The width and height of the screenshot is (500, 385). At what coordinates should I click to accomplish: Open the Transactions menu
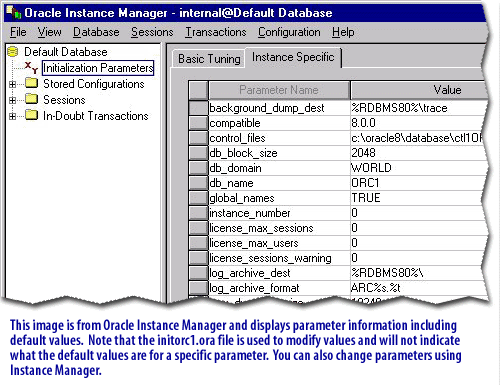216,32
